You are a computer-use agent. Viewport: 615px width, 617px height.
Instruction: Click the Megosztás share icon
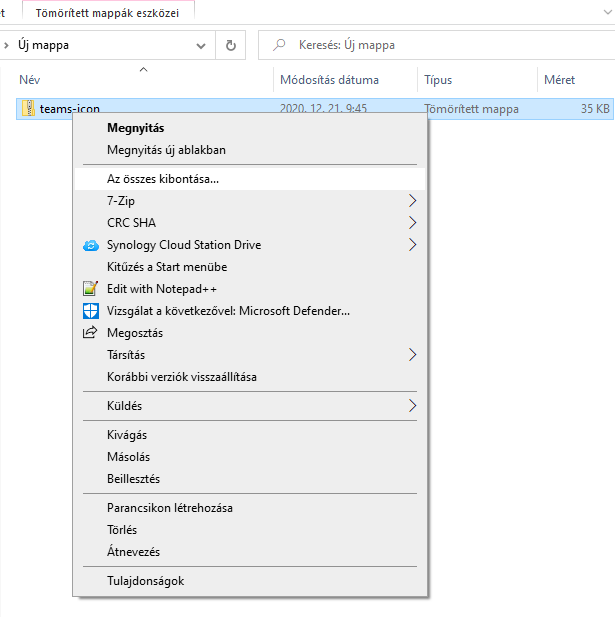tap(90, 333)
